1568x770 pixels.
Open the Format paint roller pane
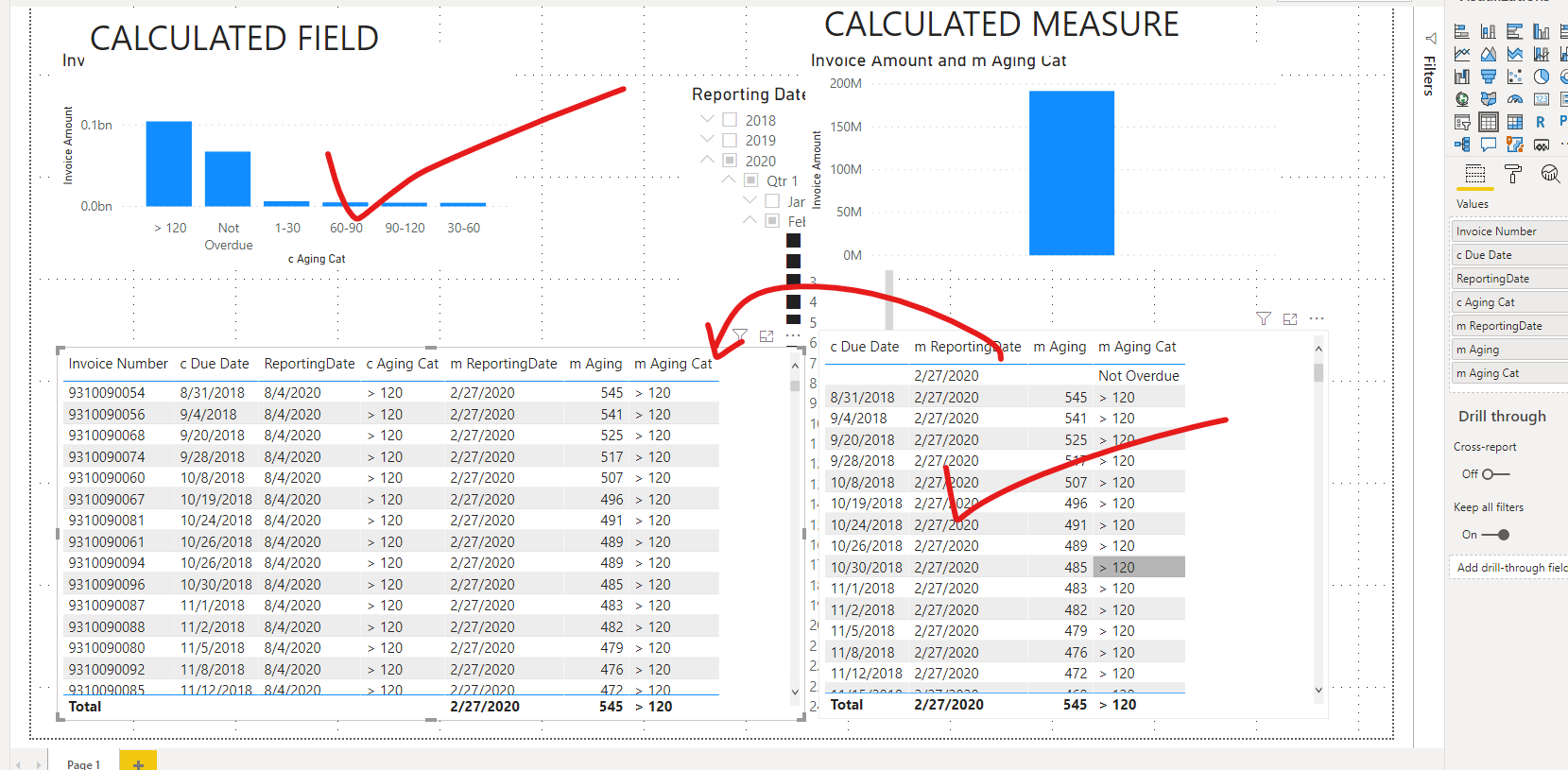coord(1513,174)
